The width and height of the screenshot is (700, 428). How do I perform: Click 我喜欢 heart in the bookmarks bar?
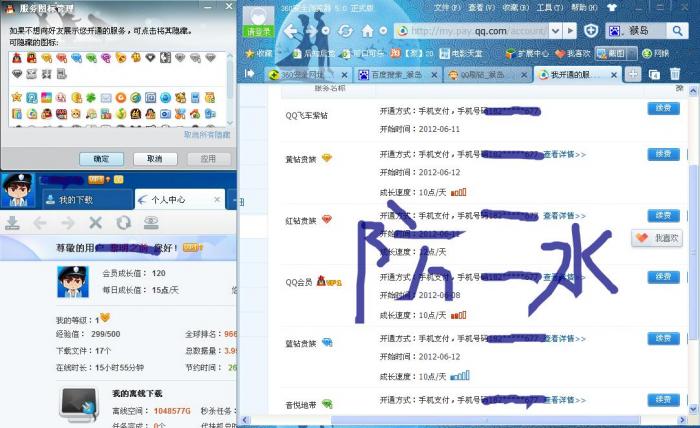(x=573, y=54)
